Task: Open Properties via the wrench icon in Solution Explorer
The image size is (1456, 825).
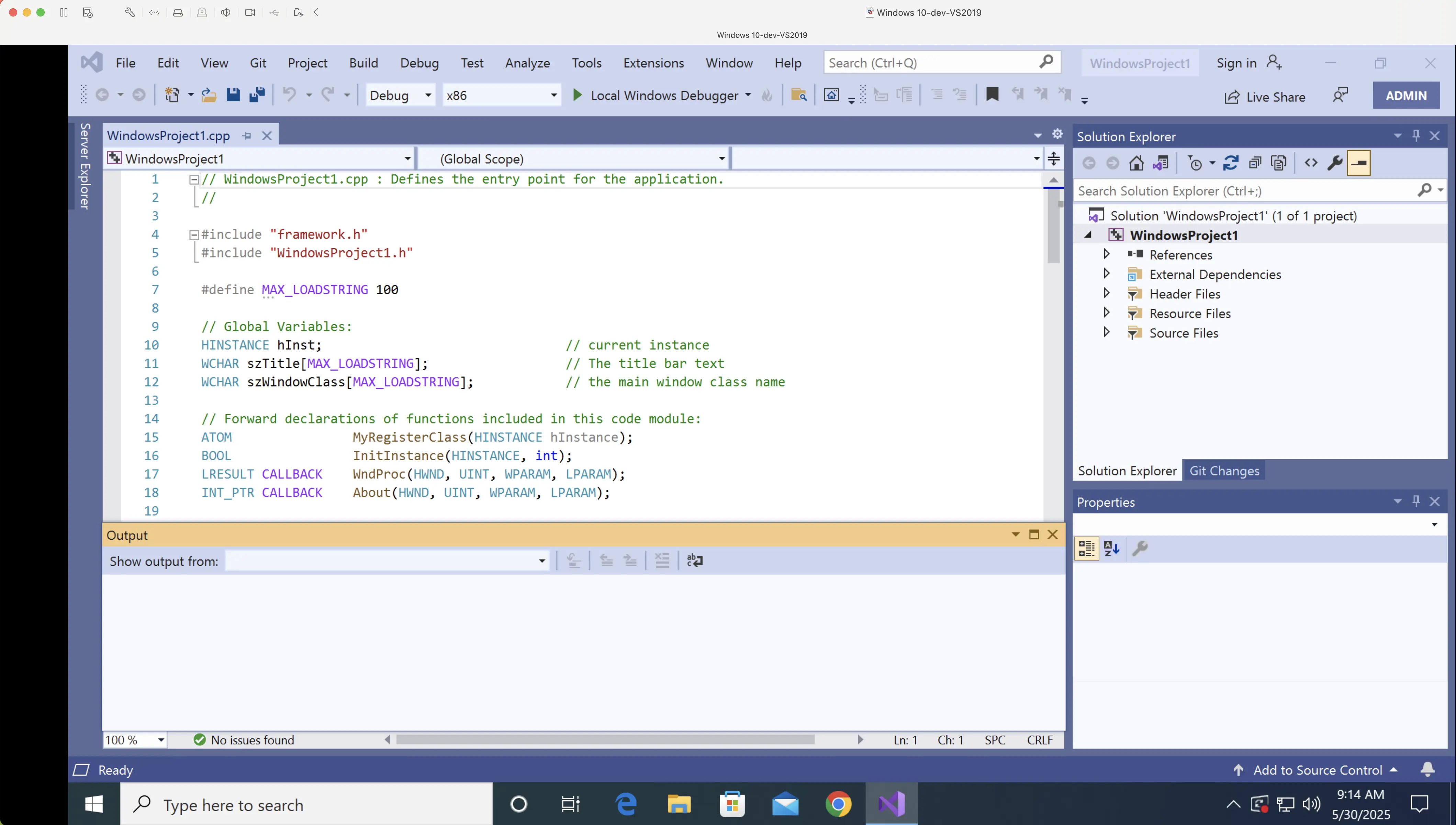Action: (1335, 163)
